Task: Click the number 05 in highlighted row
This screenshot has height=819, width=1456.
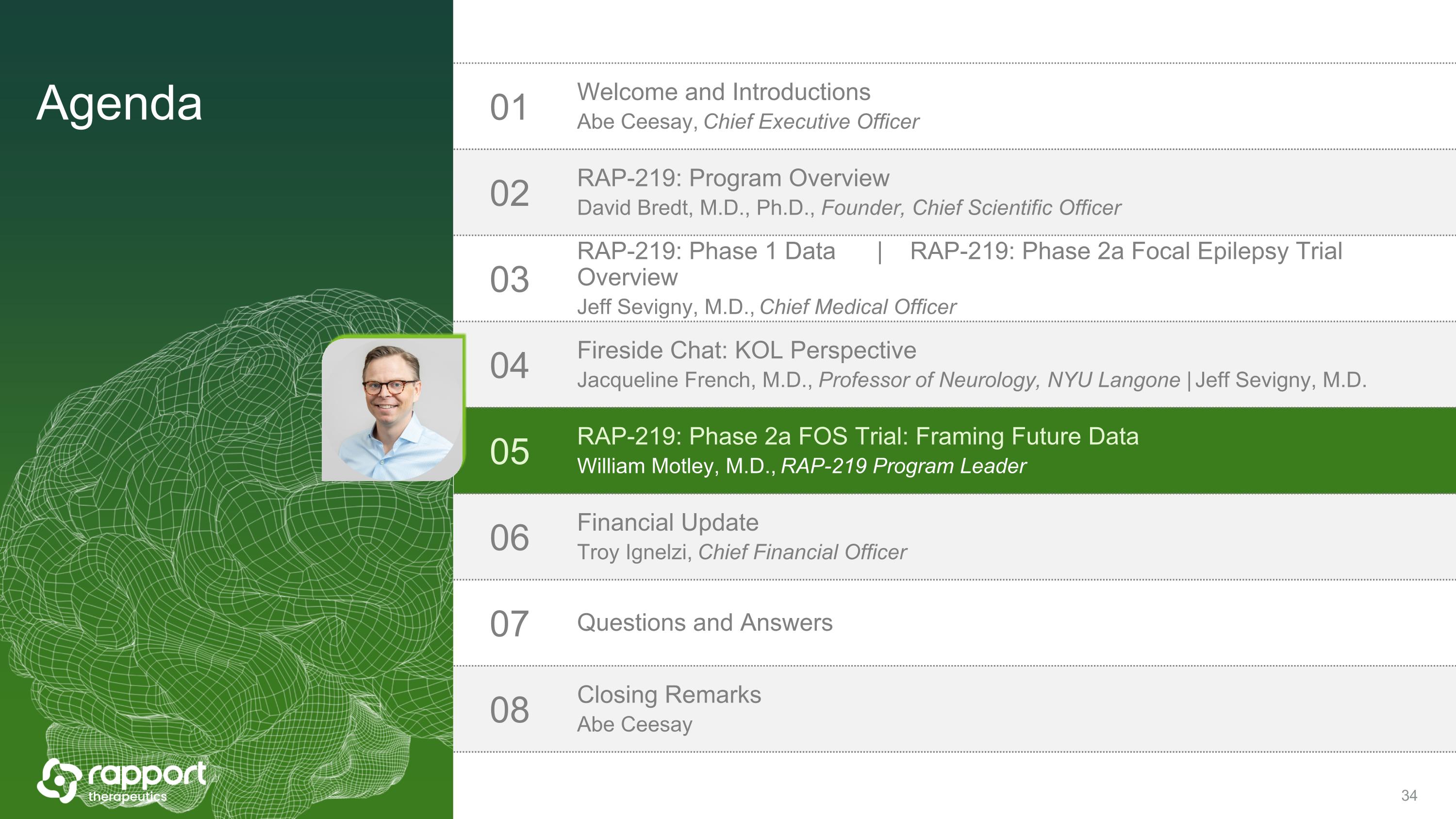Action: [x=509, y=451]
